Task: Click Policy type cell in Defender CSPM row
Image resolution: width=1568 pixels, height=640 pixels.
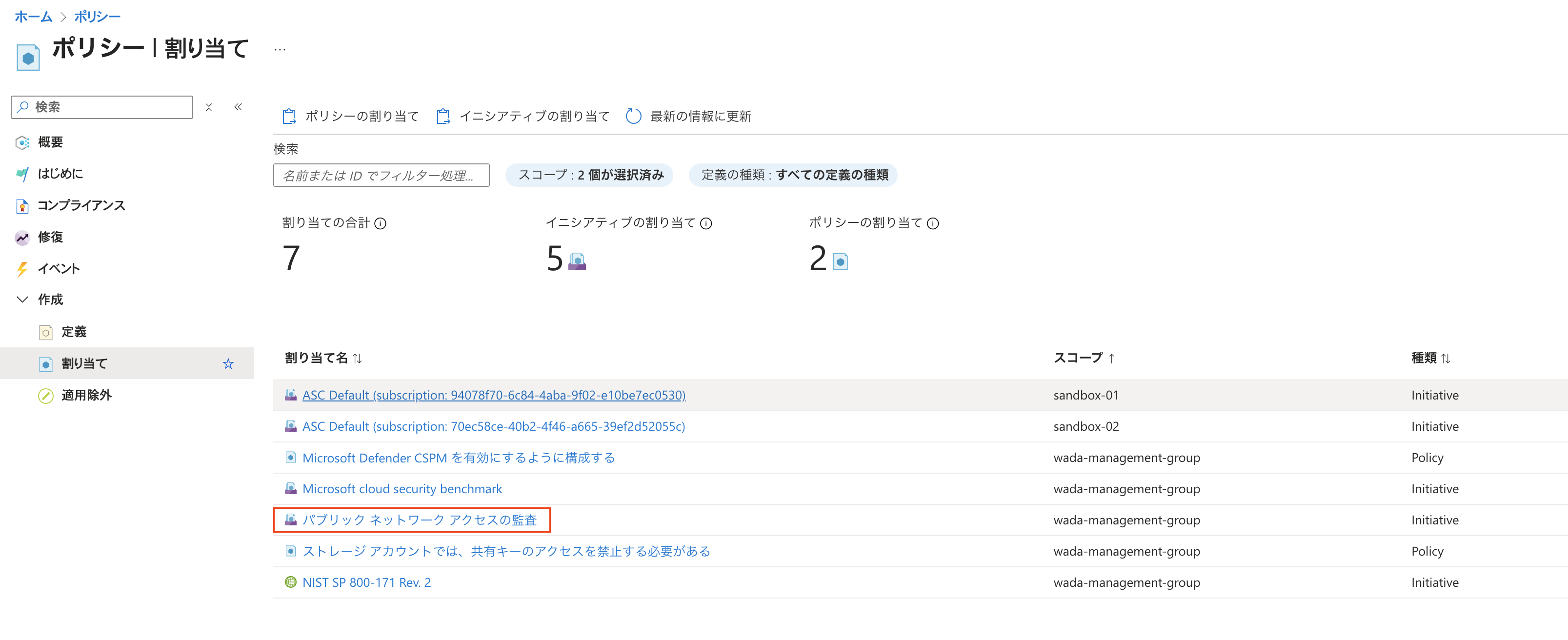Action: [x=1427, y=458]
